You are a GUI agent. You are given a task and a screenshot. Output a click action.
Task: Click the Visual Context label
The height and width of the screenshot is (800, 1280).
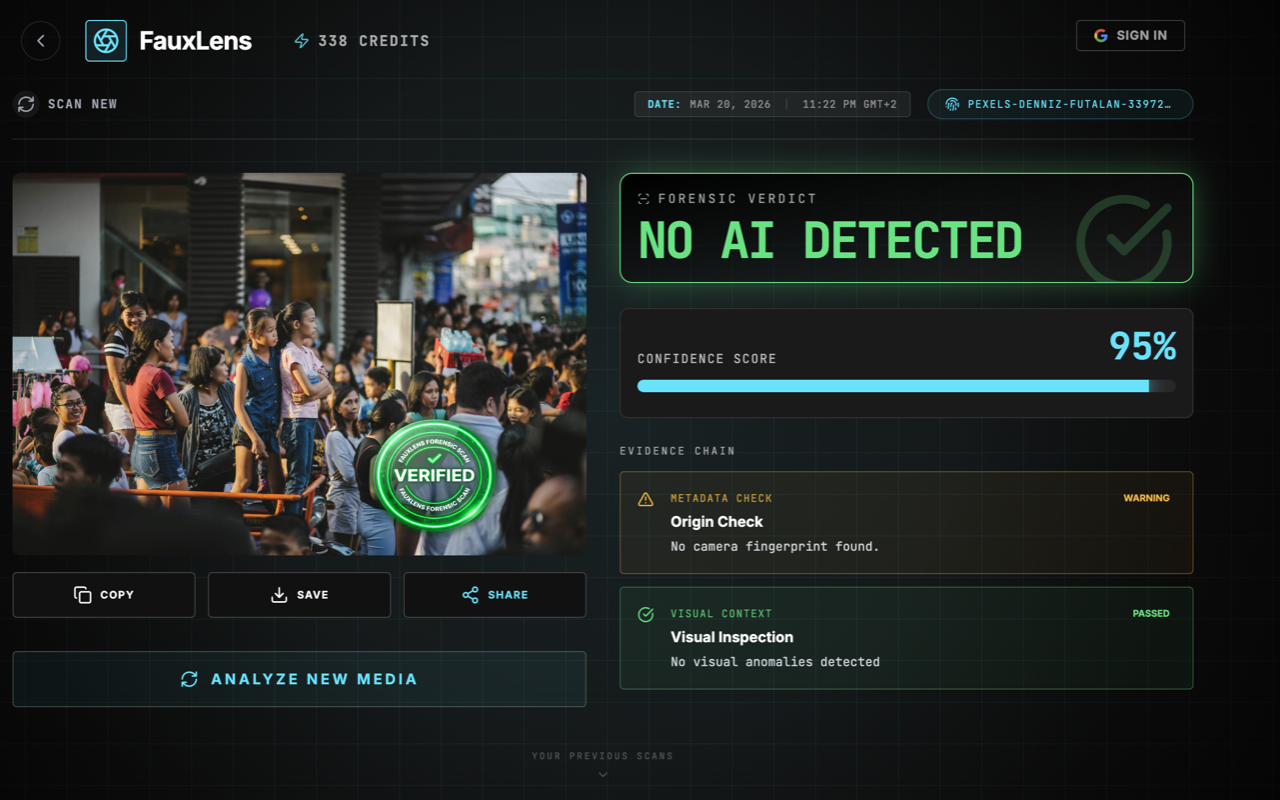coord(721,614)
